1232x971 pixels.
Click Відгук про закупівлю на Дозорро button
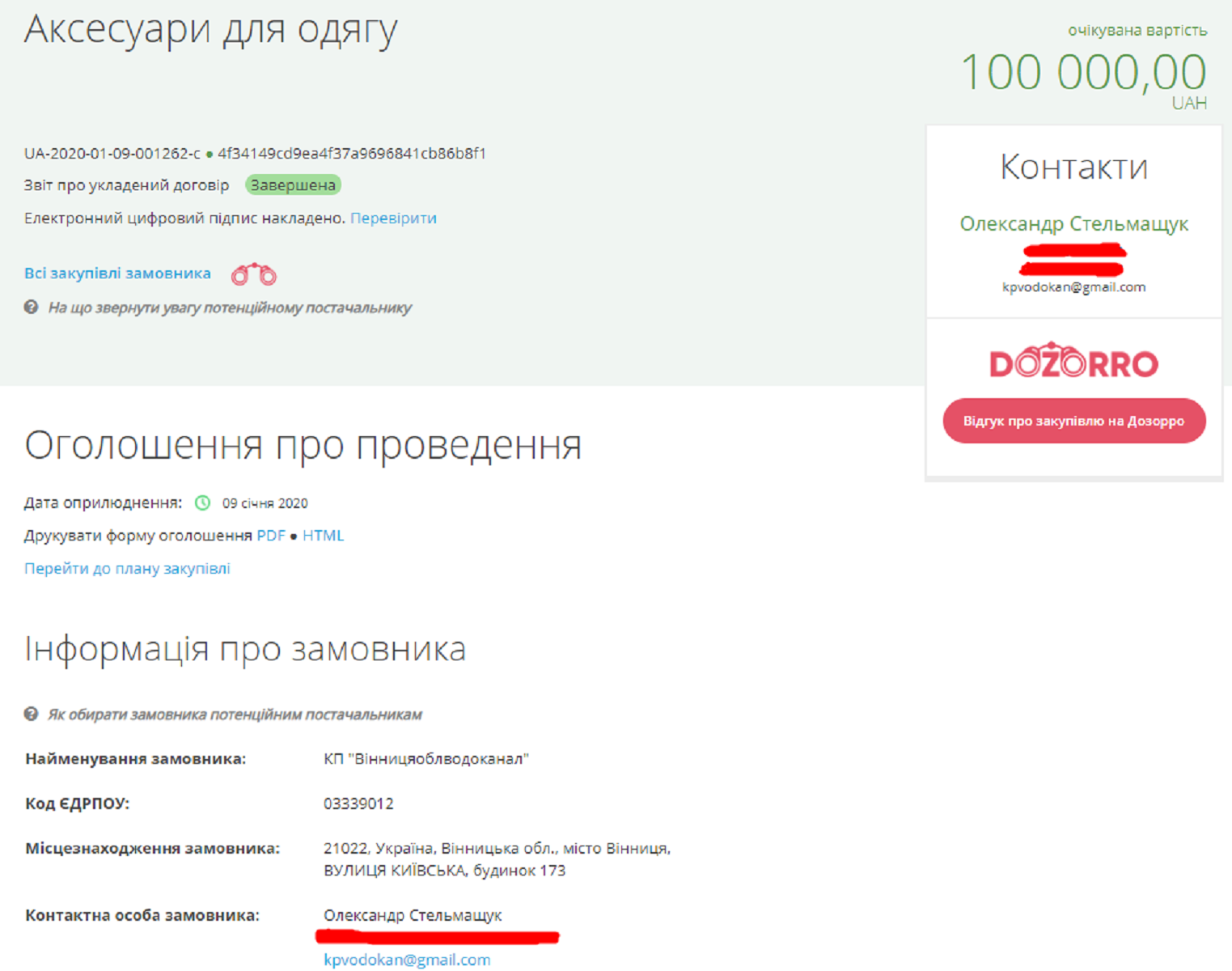1073,421
